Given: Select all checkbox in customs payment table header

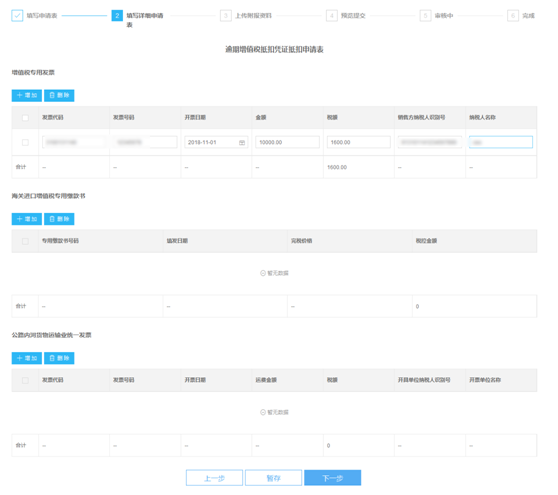Looking at the screenshot, I should (x=25, y=241).
